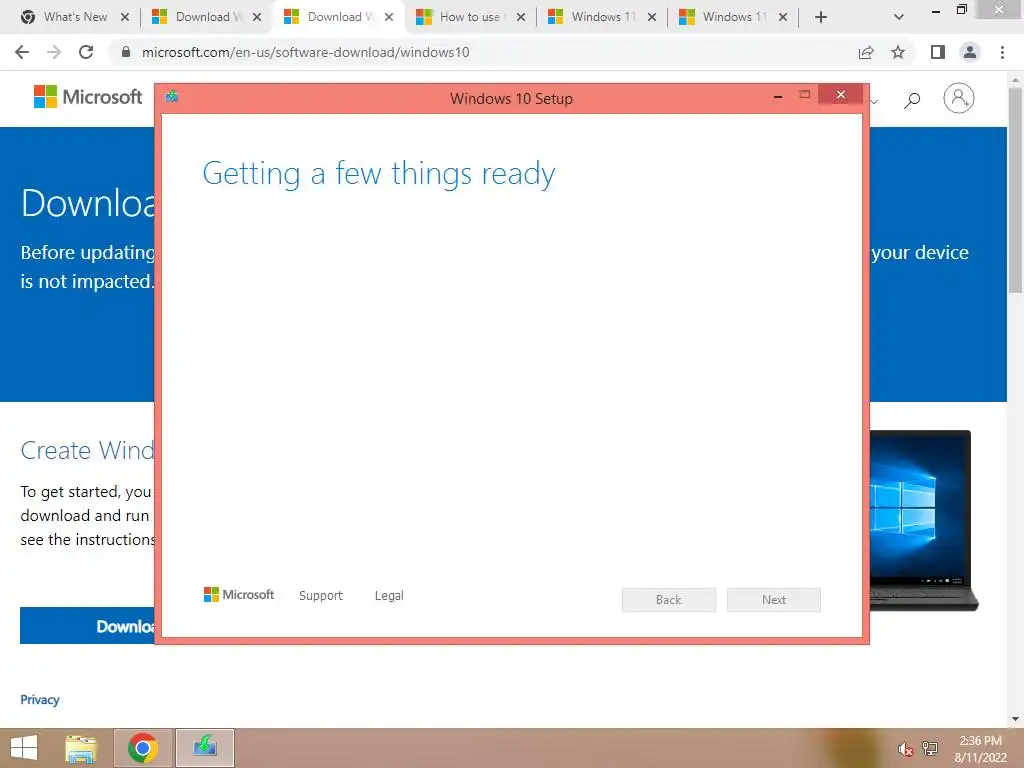Viewport: 1024px width, 768px height.
Task: Click the Windows 10 Setup title bar icon
Action: click(172, 97)
